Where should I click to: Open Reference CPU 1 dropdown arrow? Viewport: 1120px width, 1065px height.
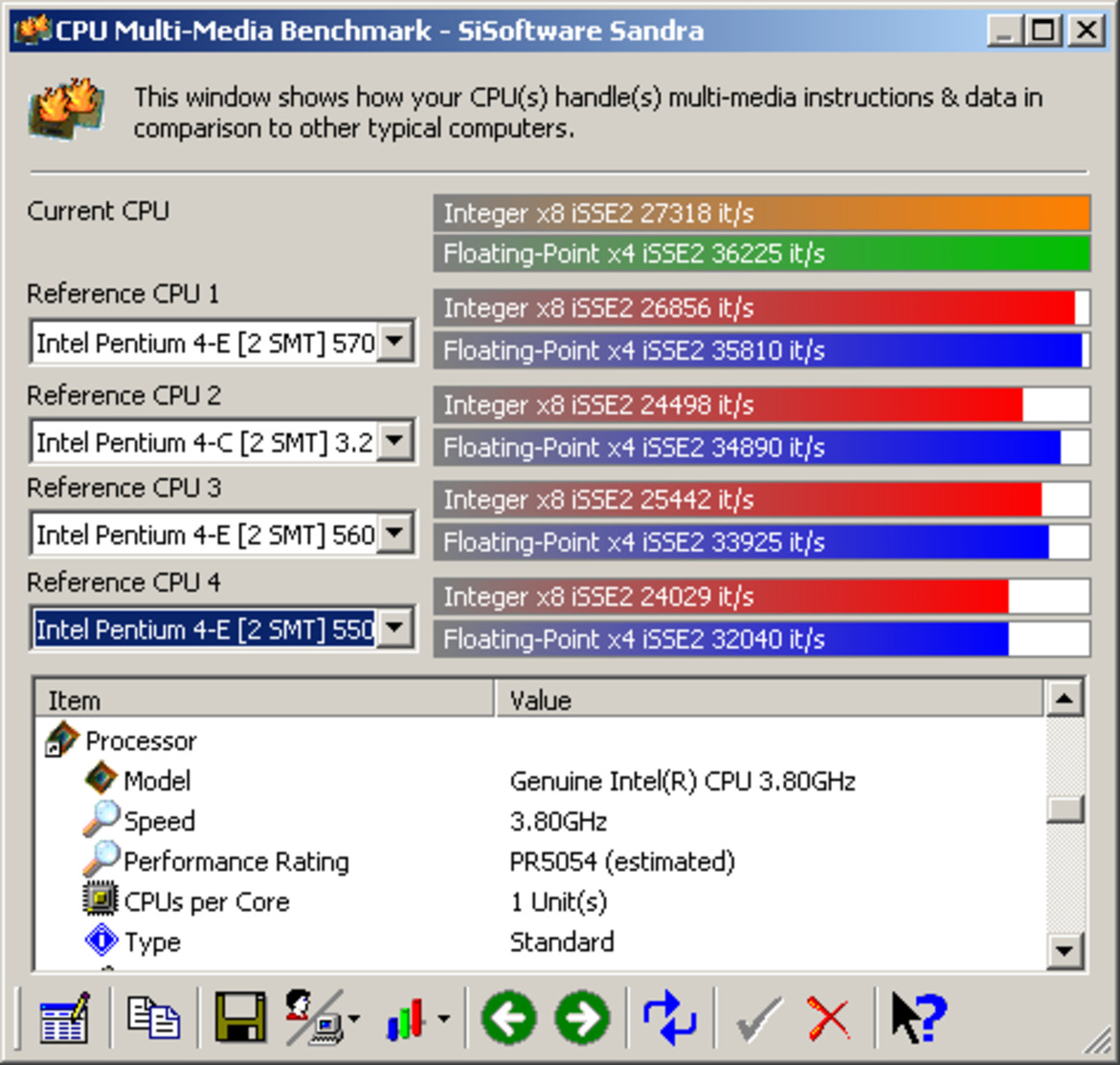click(x=394, y=342)
